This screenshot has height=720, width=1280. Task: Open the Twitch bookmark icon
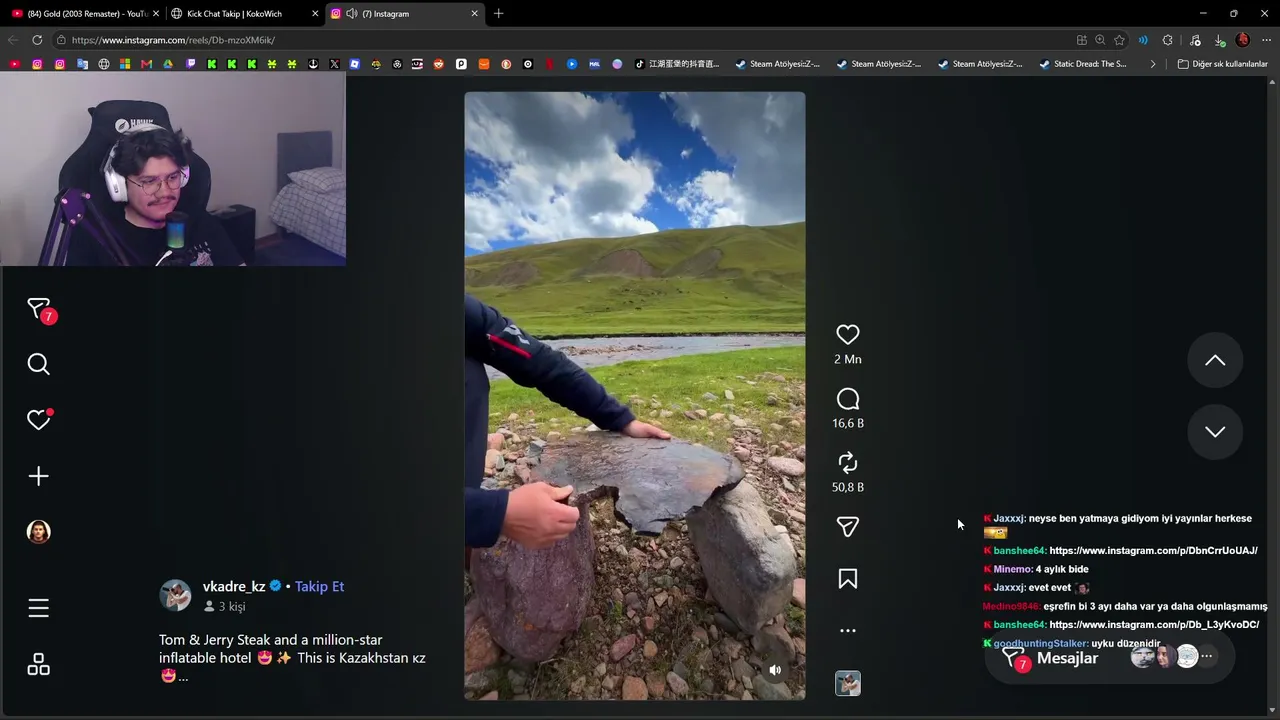[190, 64]
